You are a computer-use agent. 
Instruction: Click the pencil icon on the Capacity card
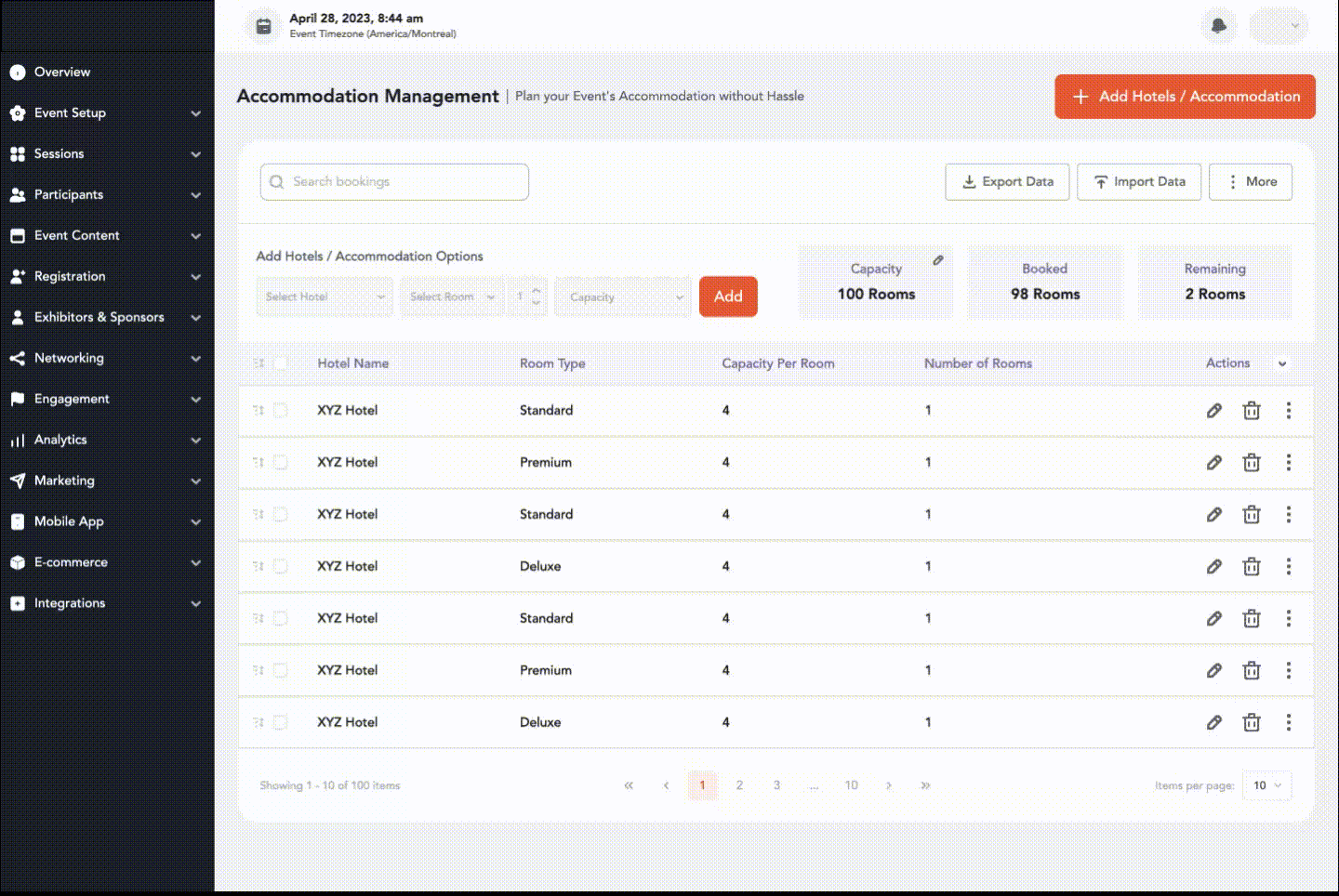(x=938, y=260)
